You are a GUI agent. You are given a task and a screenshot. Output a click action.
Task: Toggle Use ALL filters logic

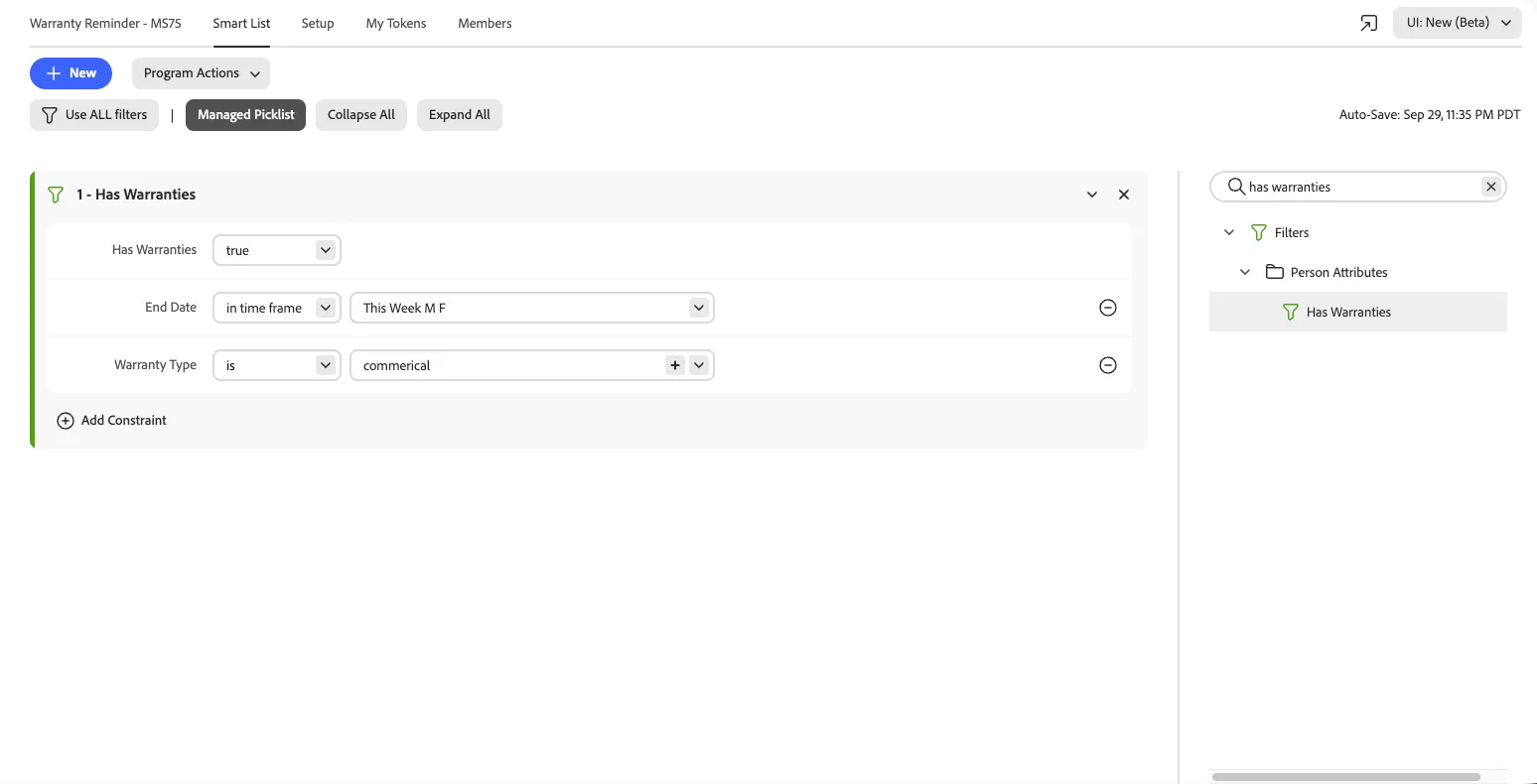tap(94, 115)
